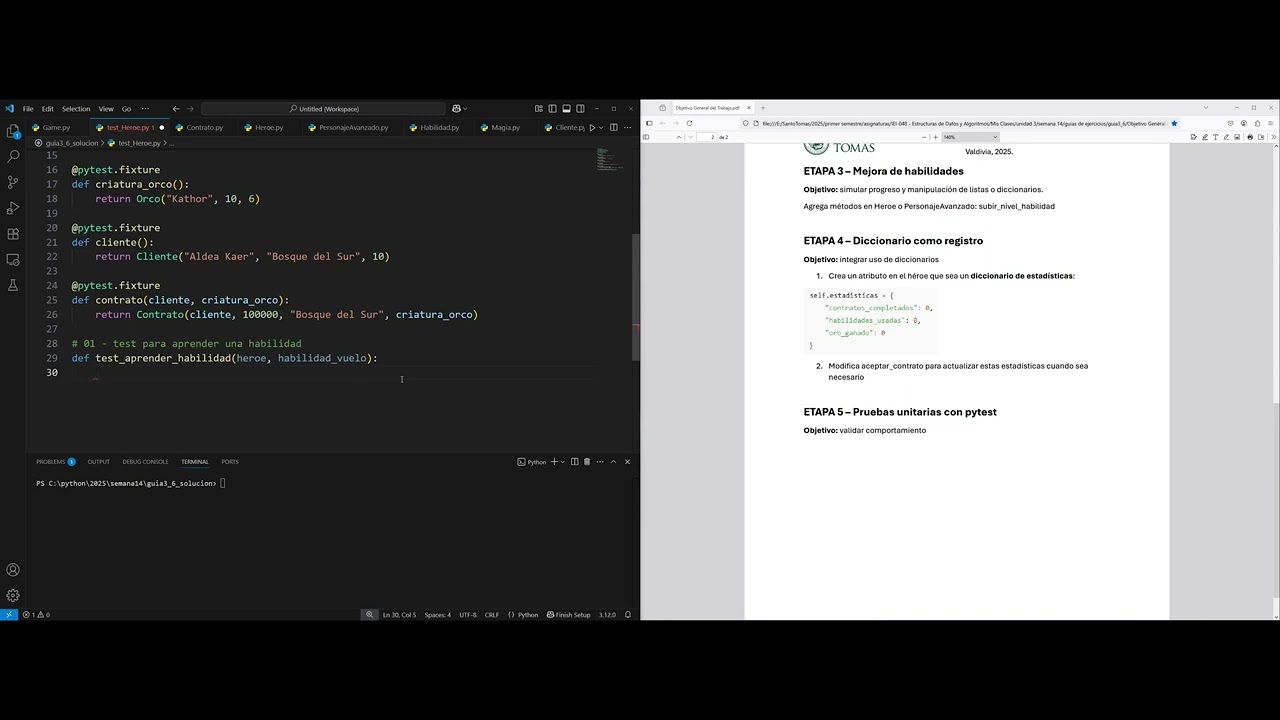Open the Search view in activity bar
This screenshot has height=720, width=1280.
click(x=13, y=157)
